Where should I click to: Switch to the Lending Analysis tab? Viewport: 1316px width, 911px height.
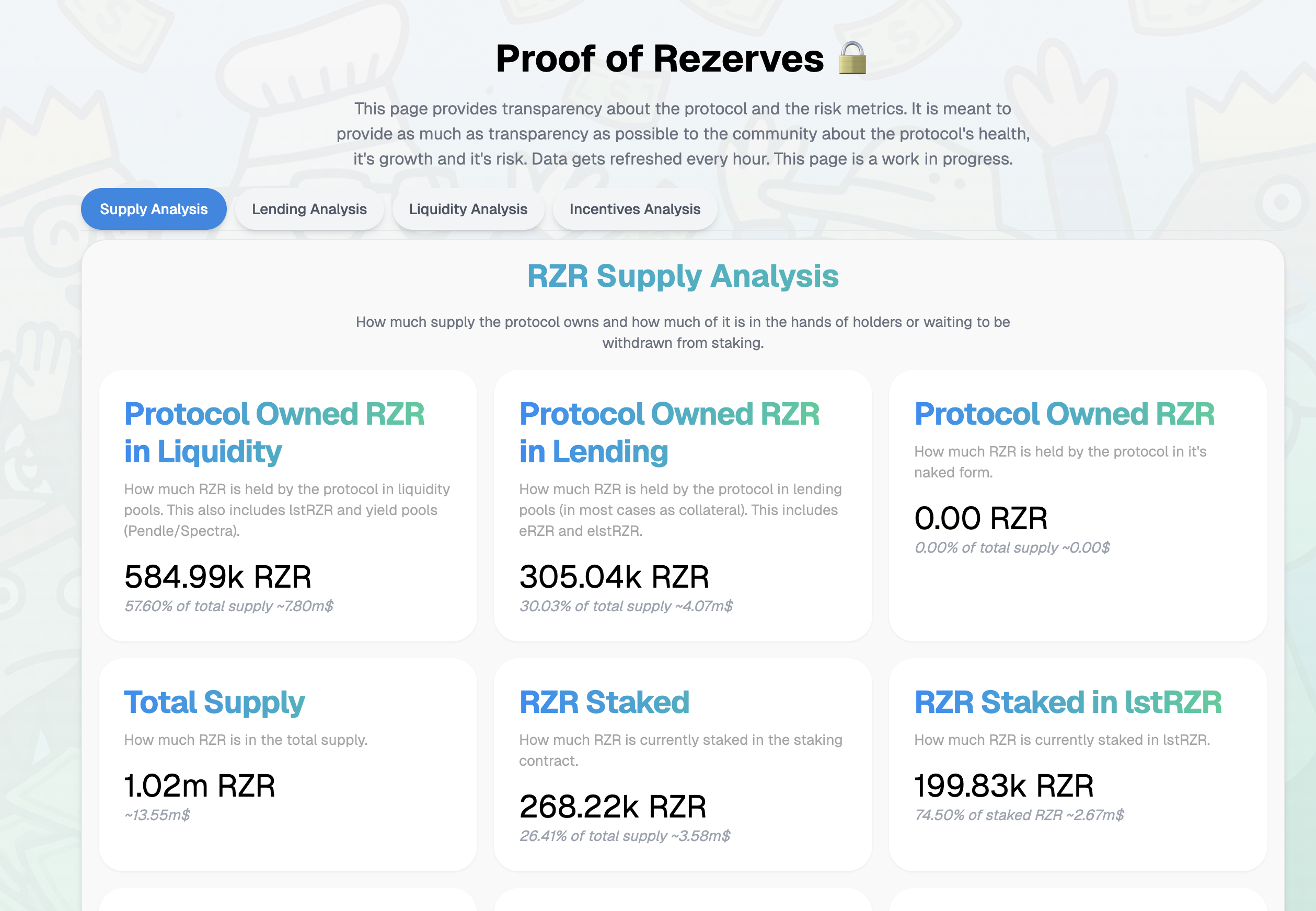click(309, 209)
